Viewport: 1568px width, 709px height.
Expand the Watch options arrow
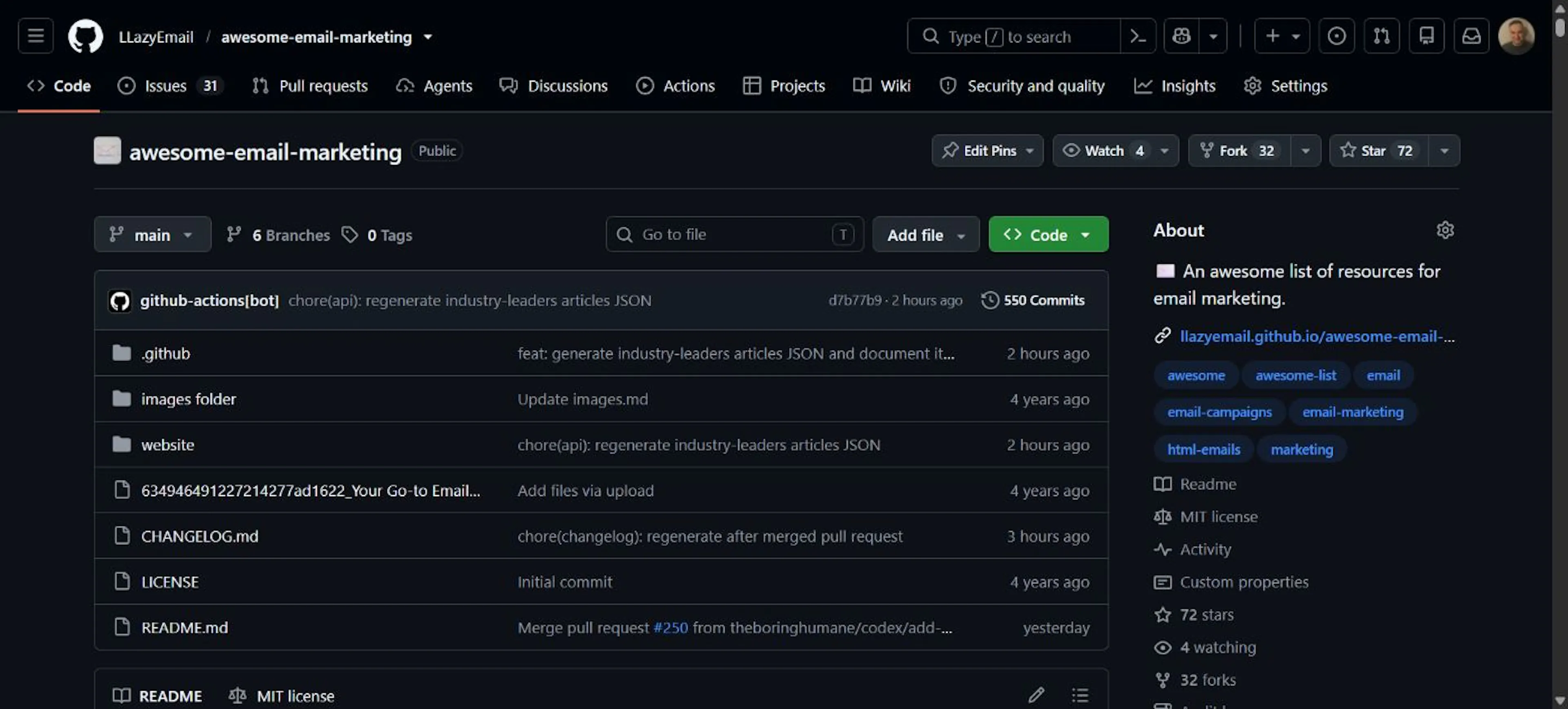[1165, 150]
